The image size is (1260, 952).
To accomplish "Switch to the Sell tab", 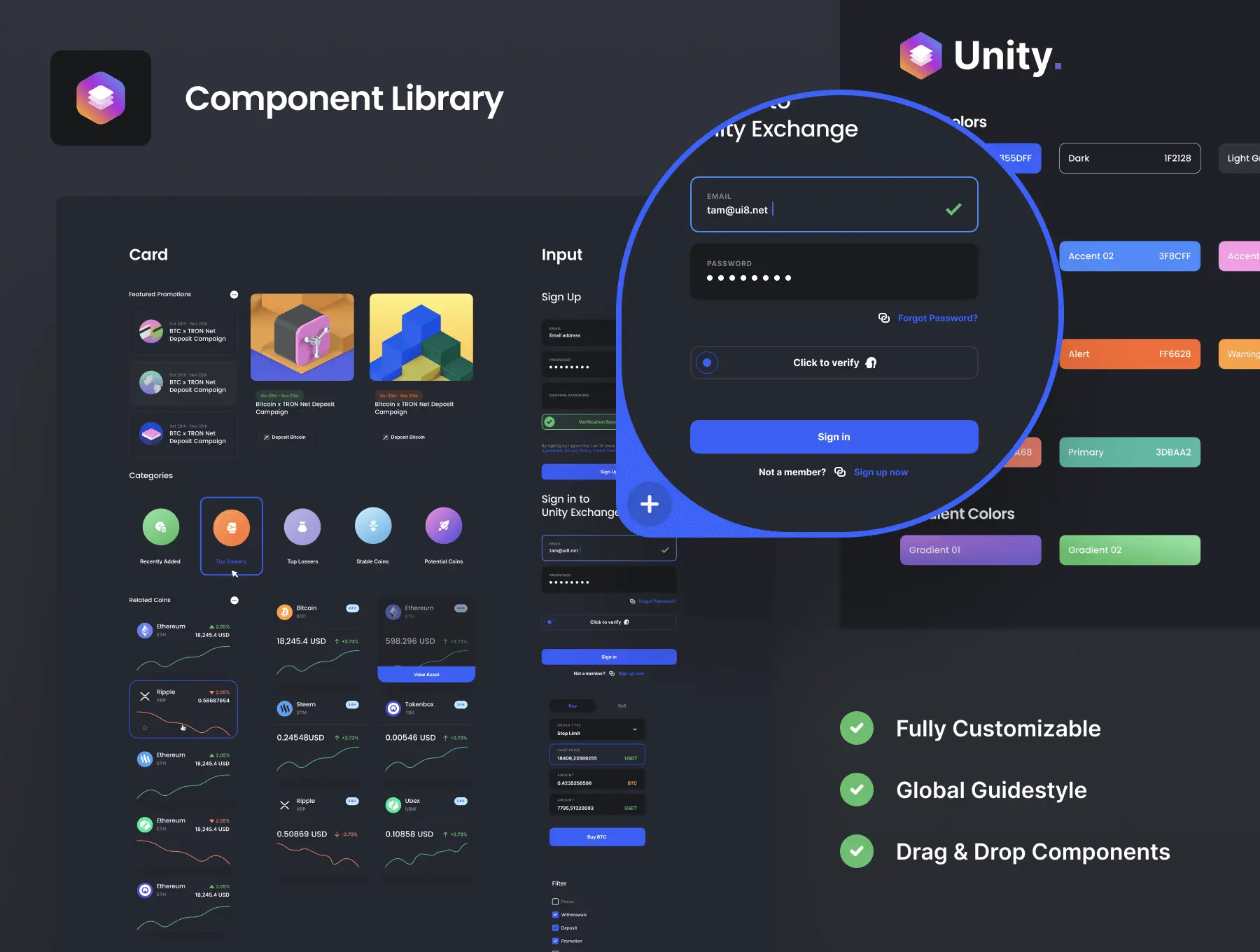I will [x=622, y=706].
